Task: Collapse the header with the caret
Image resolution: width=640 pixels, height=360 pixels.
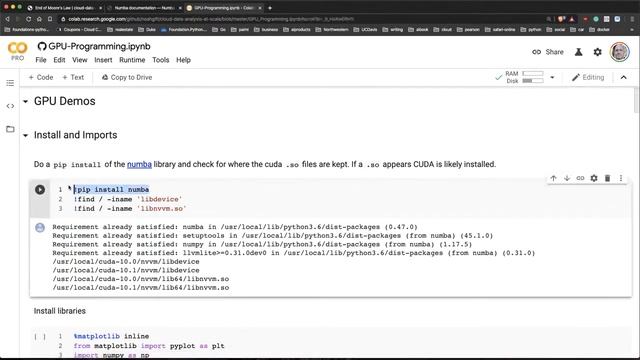Action: (x=624, y=77)
